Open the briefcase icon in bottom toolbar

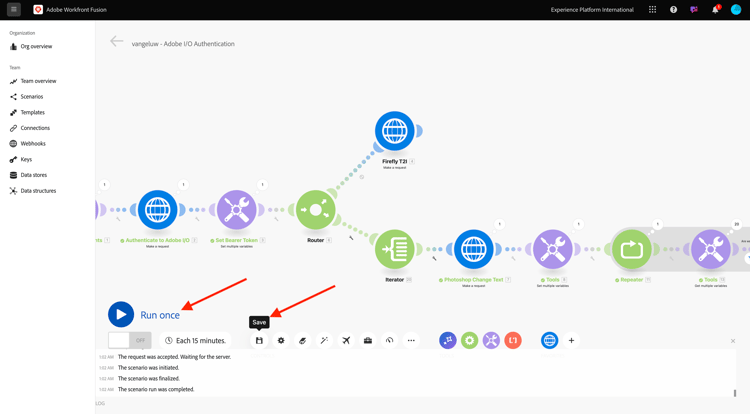368,340
